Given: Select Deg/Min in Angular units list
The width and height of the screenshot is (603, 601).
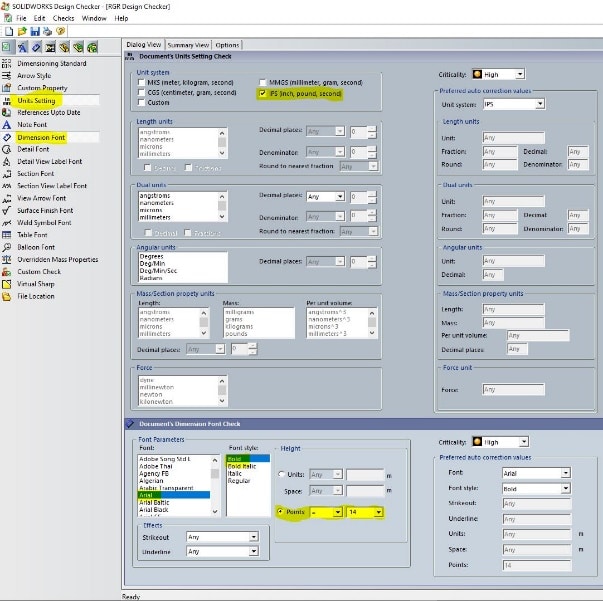Looking at the screenshot, I should (152, 263).
